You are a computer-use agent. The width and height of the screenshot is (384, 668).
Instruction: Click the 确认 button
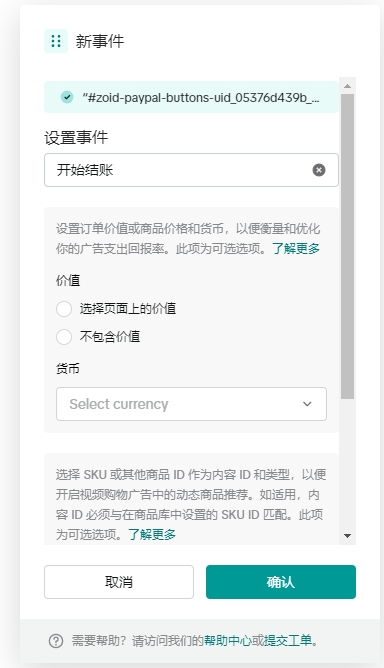click(281, 582)
